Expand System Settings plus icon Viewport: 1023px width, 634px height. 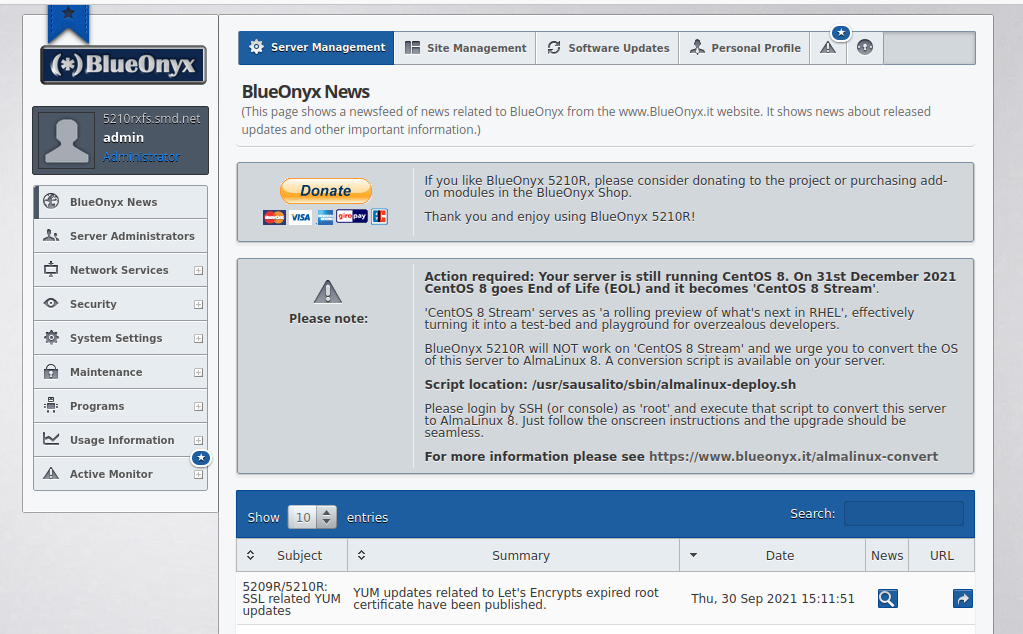[x=198, y=339]
